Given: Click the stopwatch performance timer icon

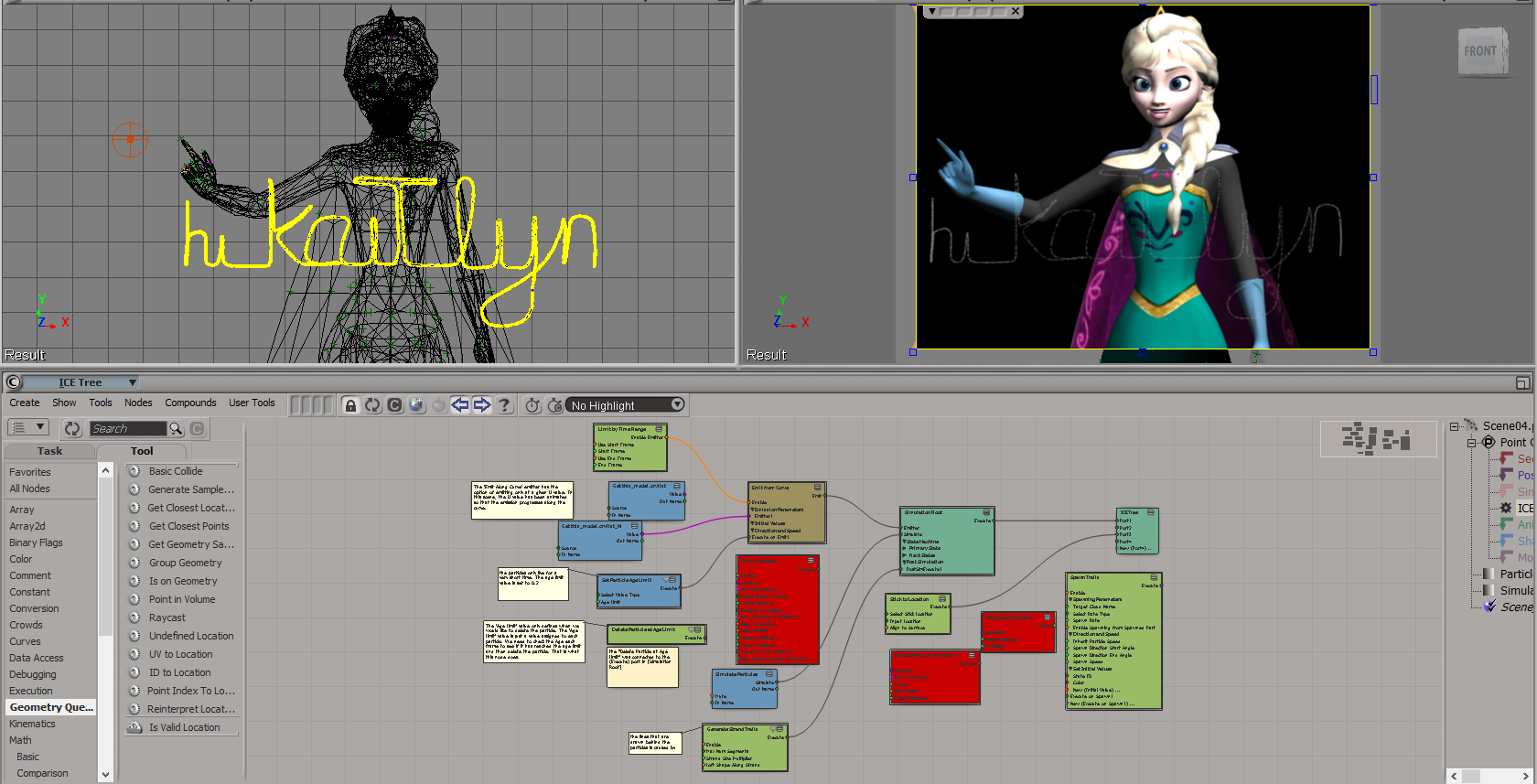Looking at the screenshot, I should click(532, 405).
